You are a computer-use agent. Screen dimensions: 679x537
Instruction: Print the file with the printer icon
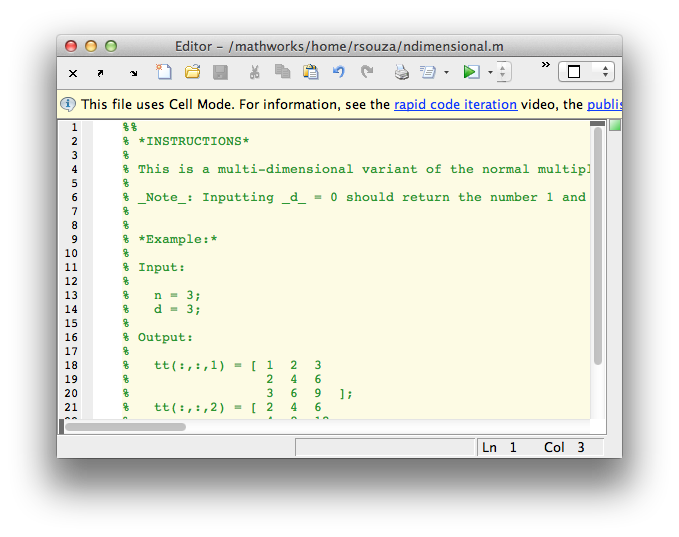(x=401, y=72)
